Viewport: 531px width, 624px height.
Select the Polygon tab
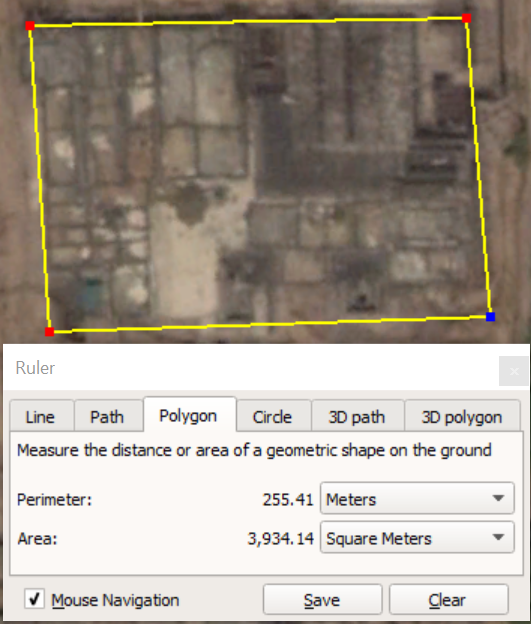coord(190,415)
